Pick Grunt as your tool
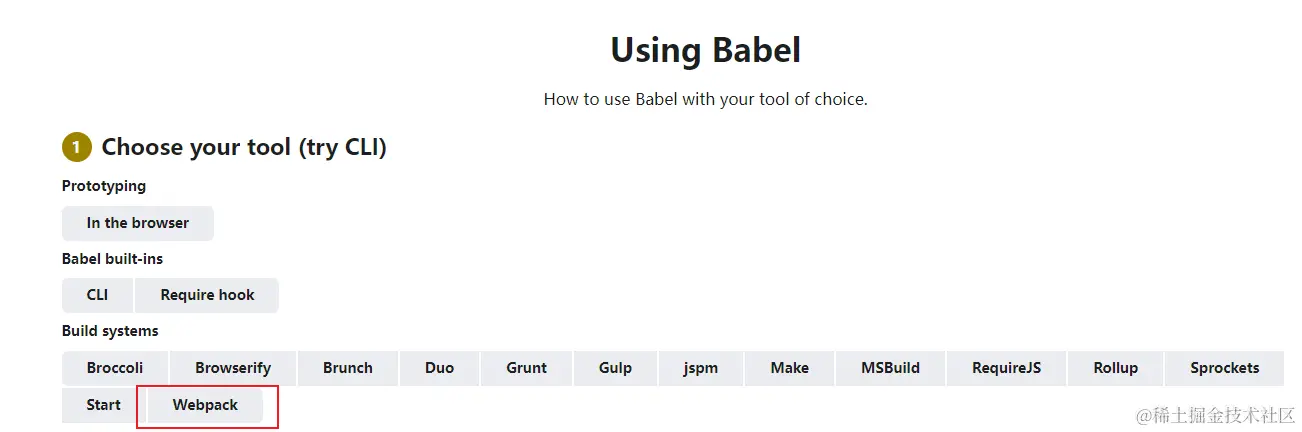The image size is (1302, 432). tap(526, 368)
